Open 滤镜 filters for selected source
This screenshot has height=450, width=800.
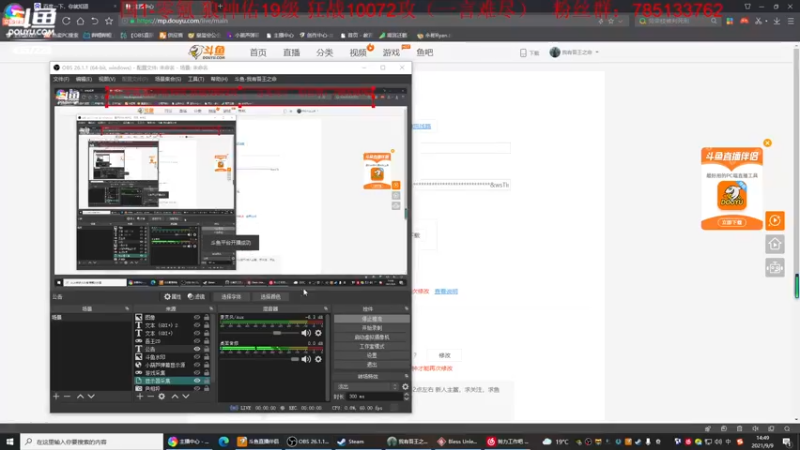[196, 296]
